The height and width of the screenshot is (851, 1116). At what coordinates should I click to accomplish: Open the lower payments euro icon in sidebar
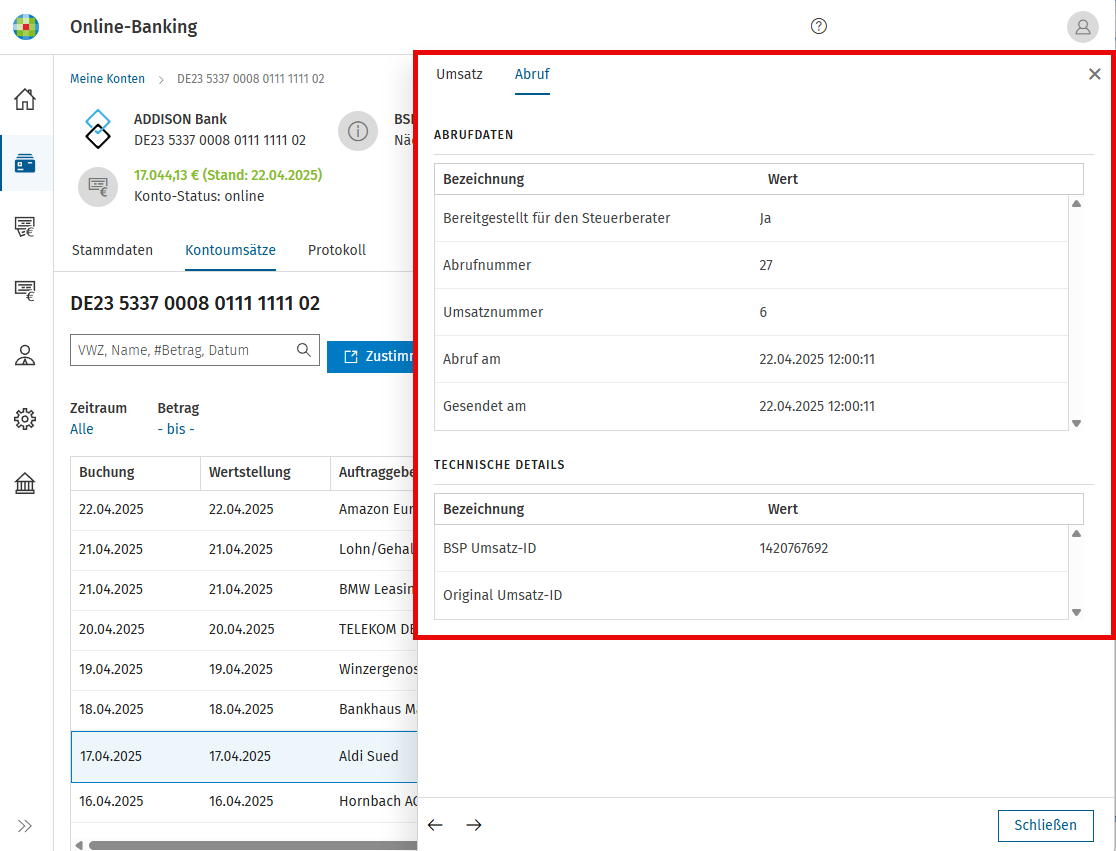coord(25,290)
